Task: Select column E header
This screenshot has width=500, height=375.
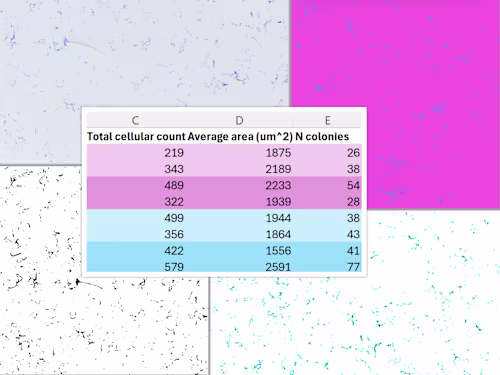Action: click(327, 120)
